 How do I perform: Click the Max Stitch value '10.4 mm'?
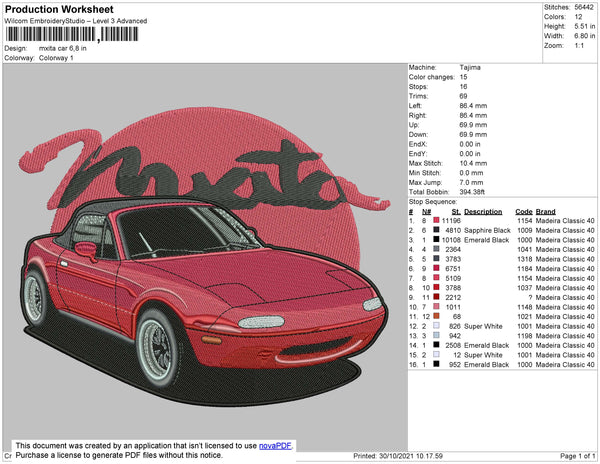tap(473, 163)
